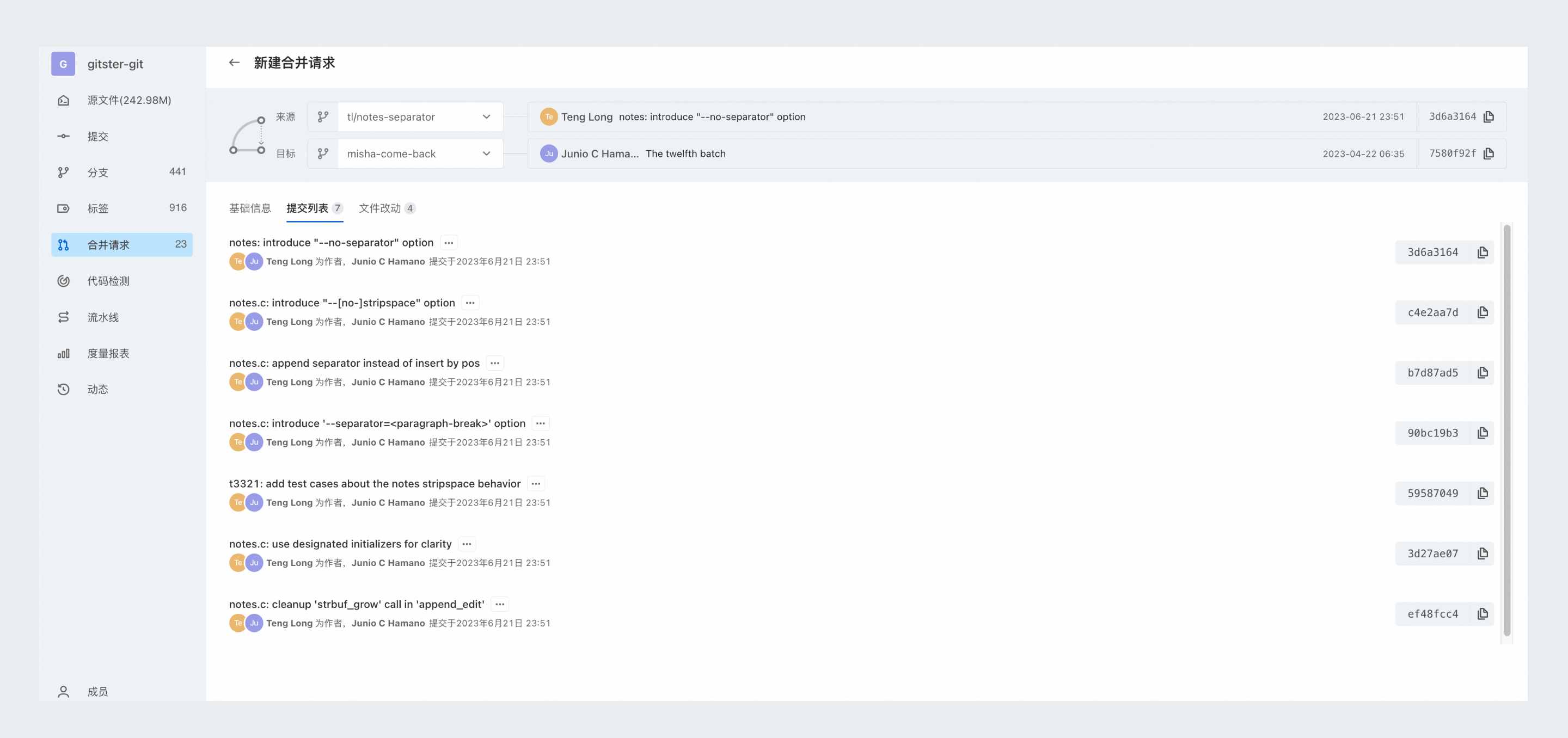The image size is (1568, 738).
Task: Open 提交 commits in sidebar
Action: [122, 136]
